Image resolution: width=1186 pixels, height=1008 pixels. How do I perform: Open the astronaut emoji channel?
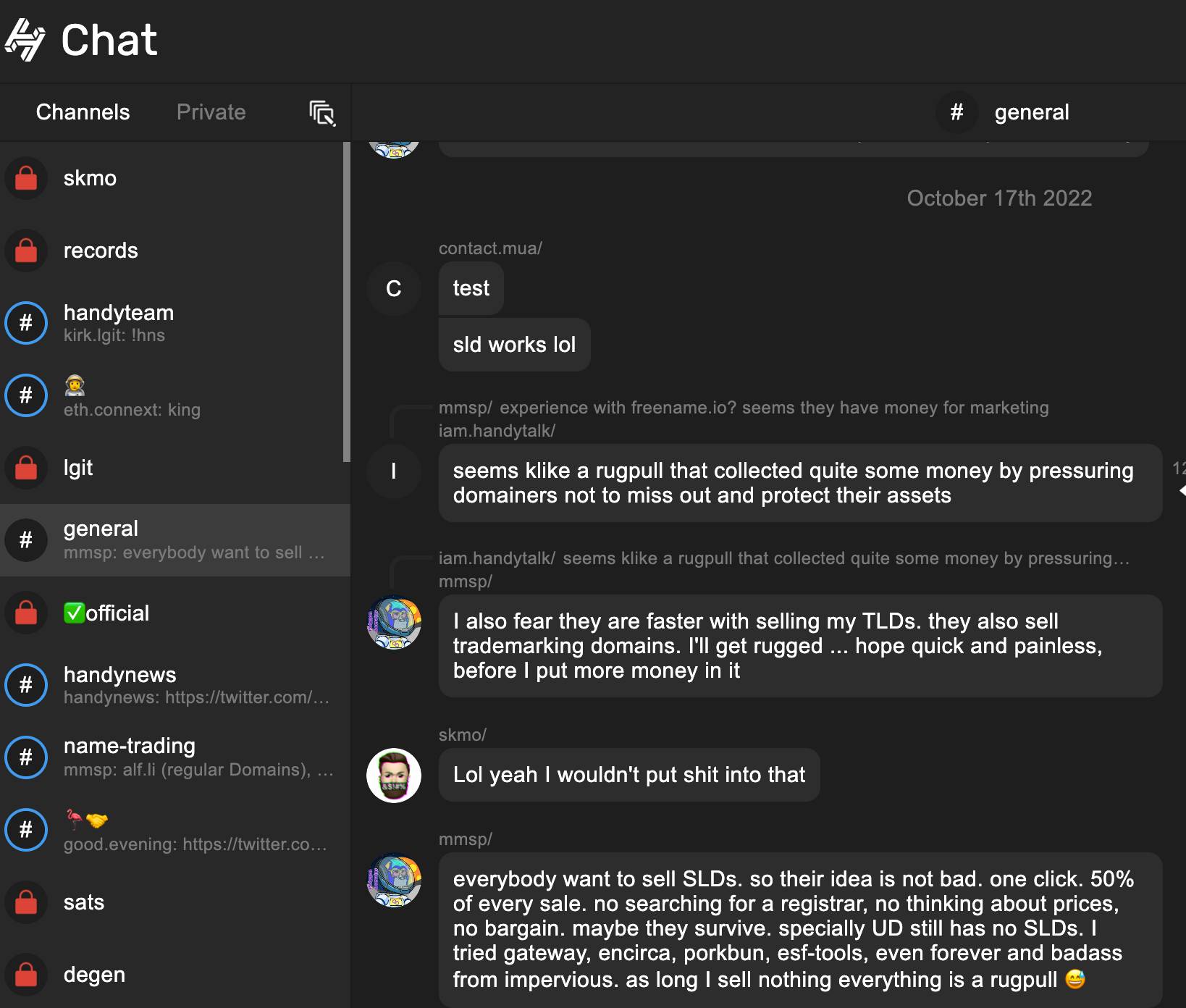(175, 395)
